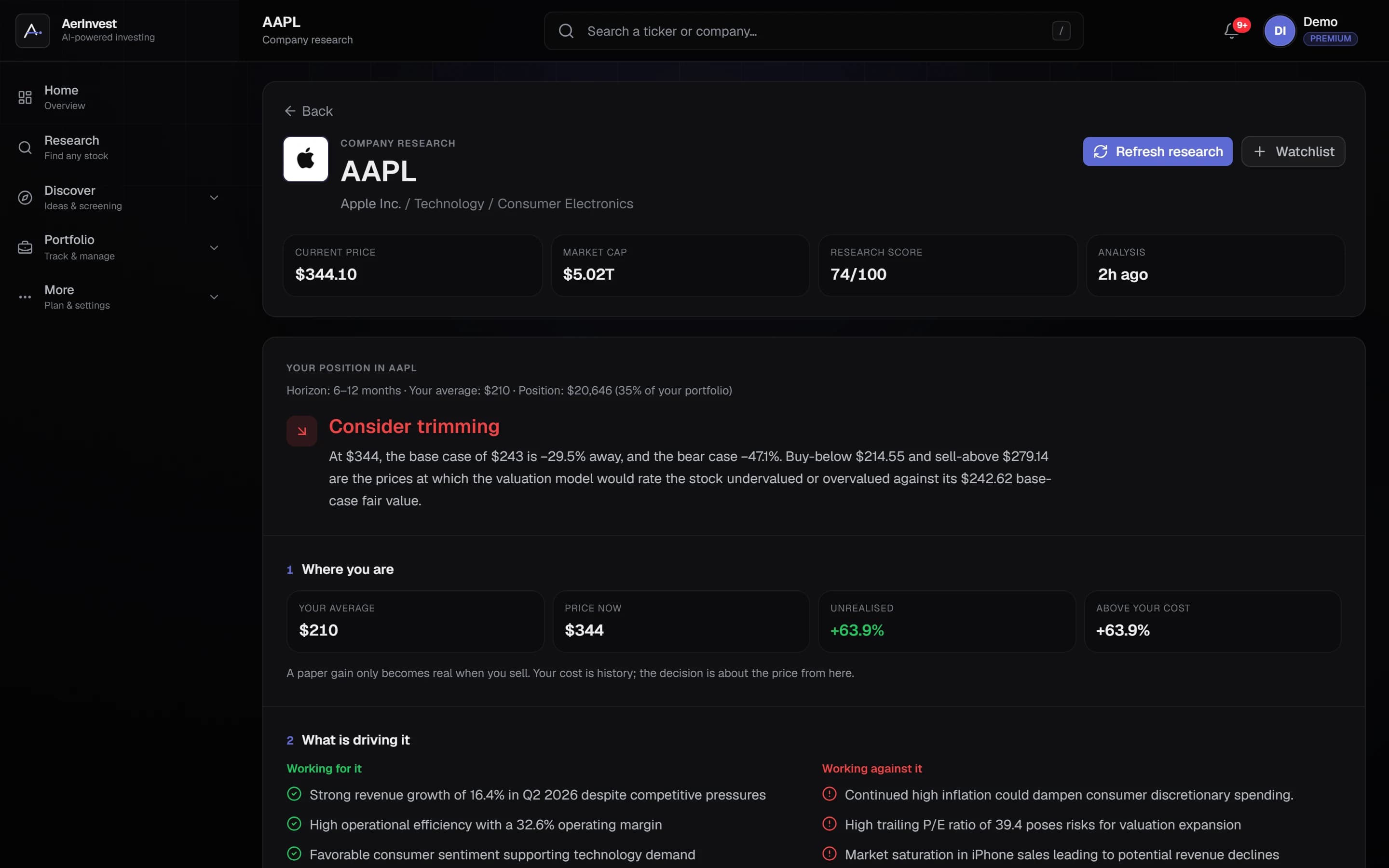Click the refresh arrows icon
This screenshot has width=1389, height=868.
point(1100,151)
